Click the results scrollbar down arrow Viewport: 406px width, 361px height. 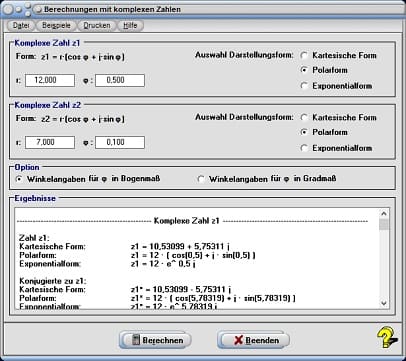coord(384,303)
